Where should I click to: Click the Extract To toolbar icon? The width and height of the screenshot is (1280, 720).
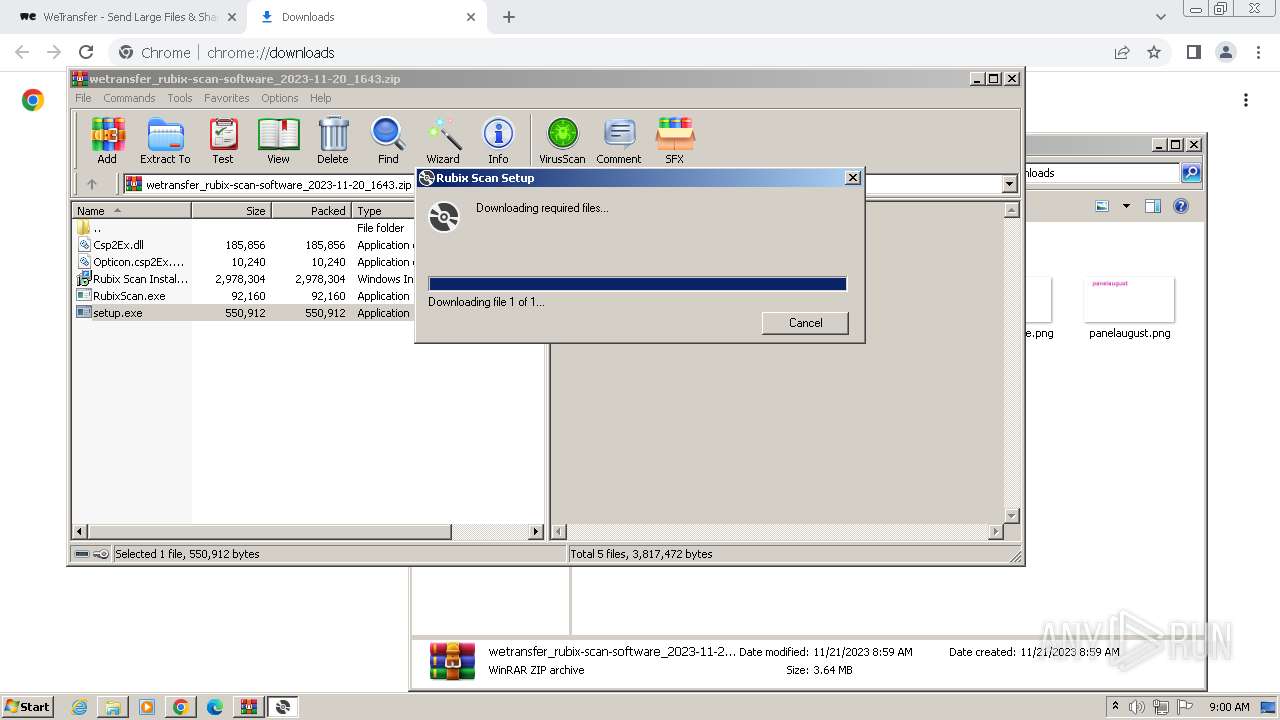(165, 141)
